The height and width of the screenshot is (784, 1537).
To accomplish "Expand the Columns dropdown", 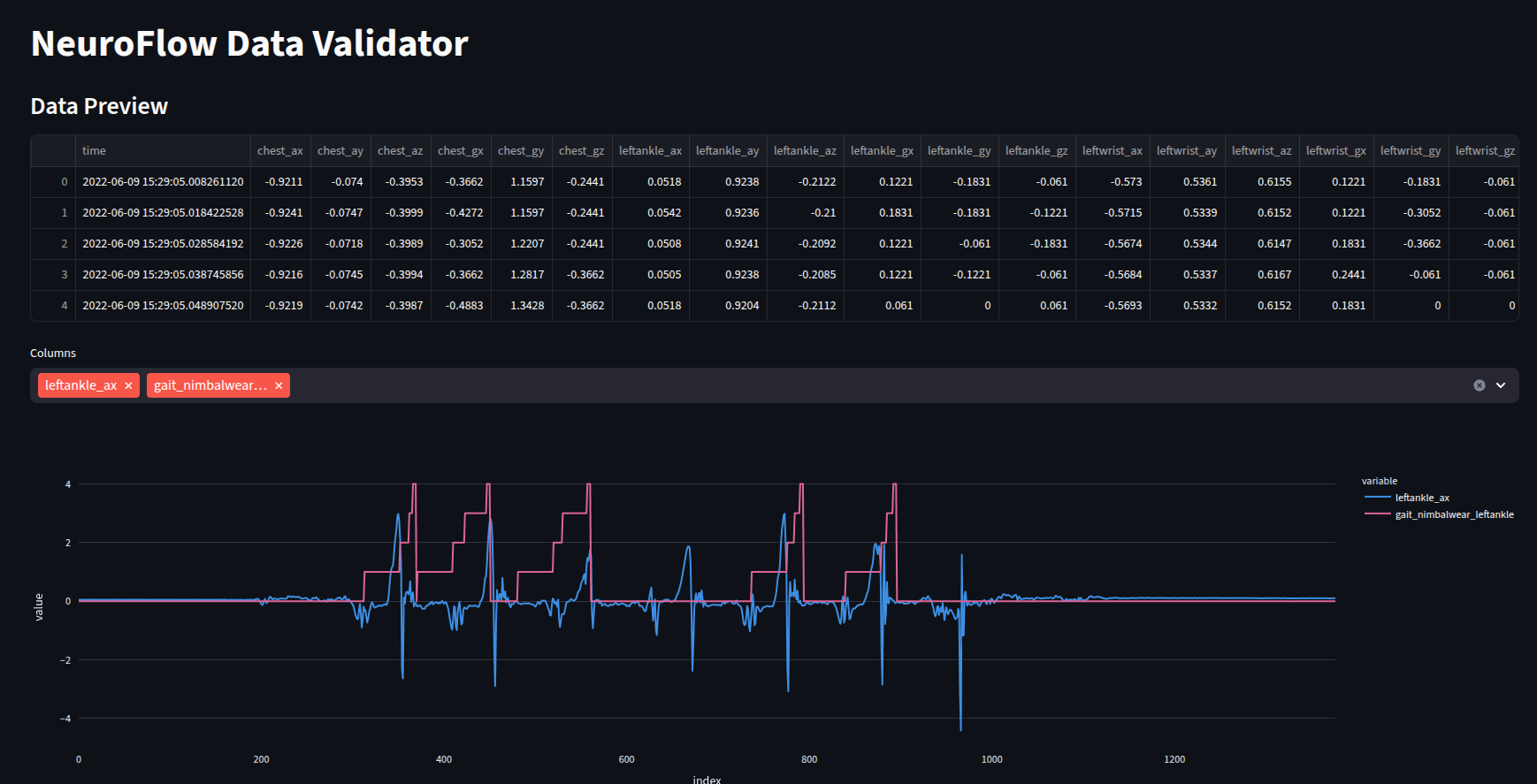I will (x=1501, y=385).
